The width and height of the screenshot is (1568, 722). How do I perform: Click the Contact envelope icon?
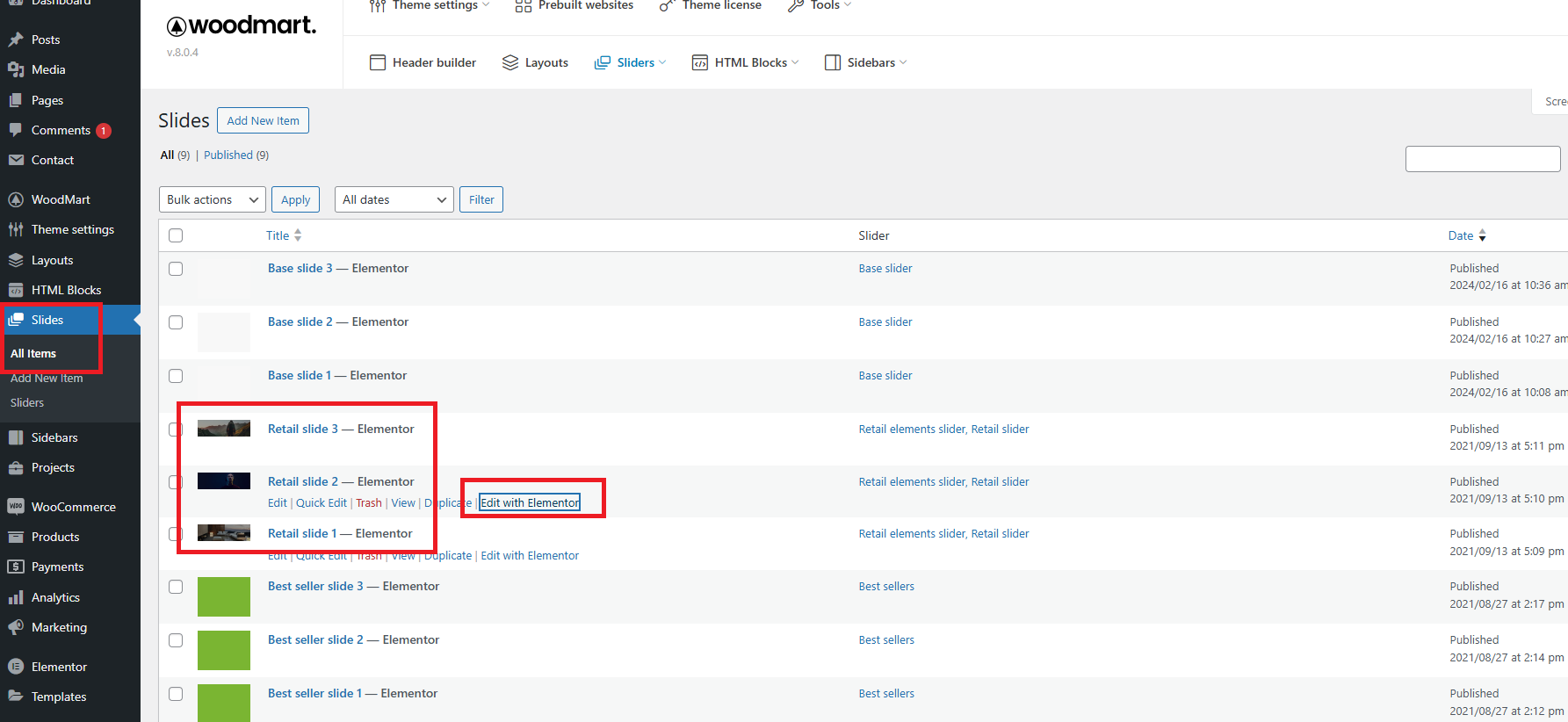16,160
